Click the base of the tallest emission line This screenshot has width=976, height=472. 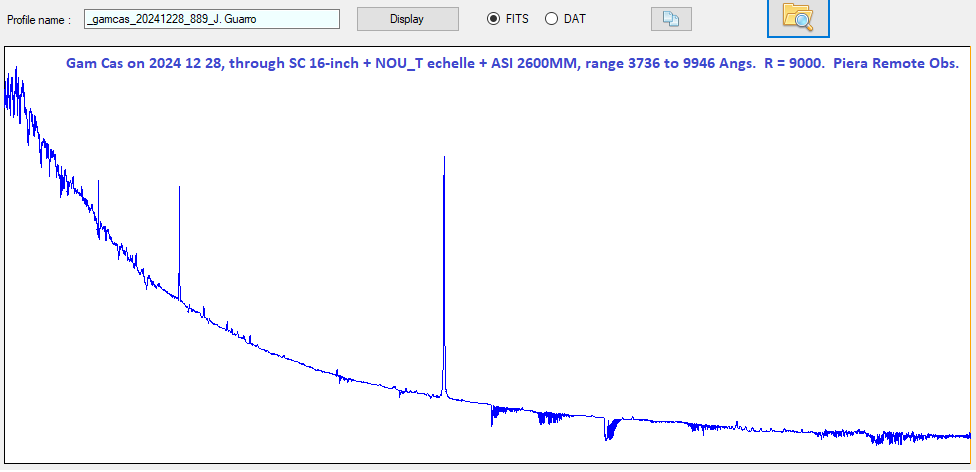444,394
